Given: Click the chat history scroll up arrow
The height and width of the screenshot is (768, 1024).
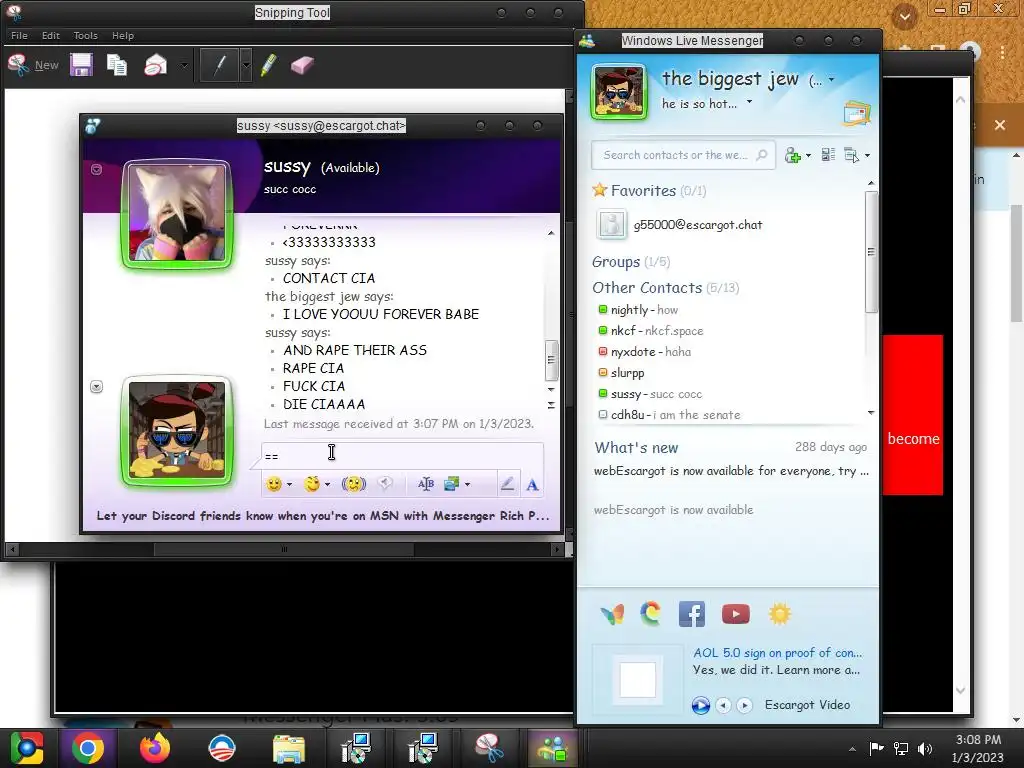Looking at the screenshot, I should (x=551, y=233).
